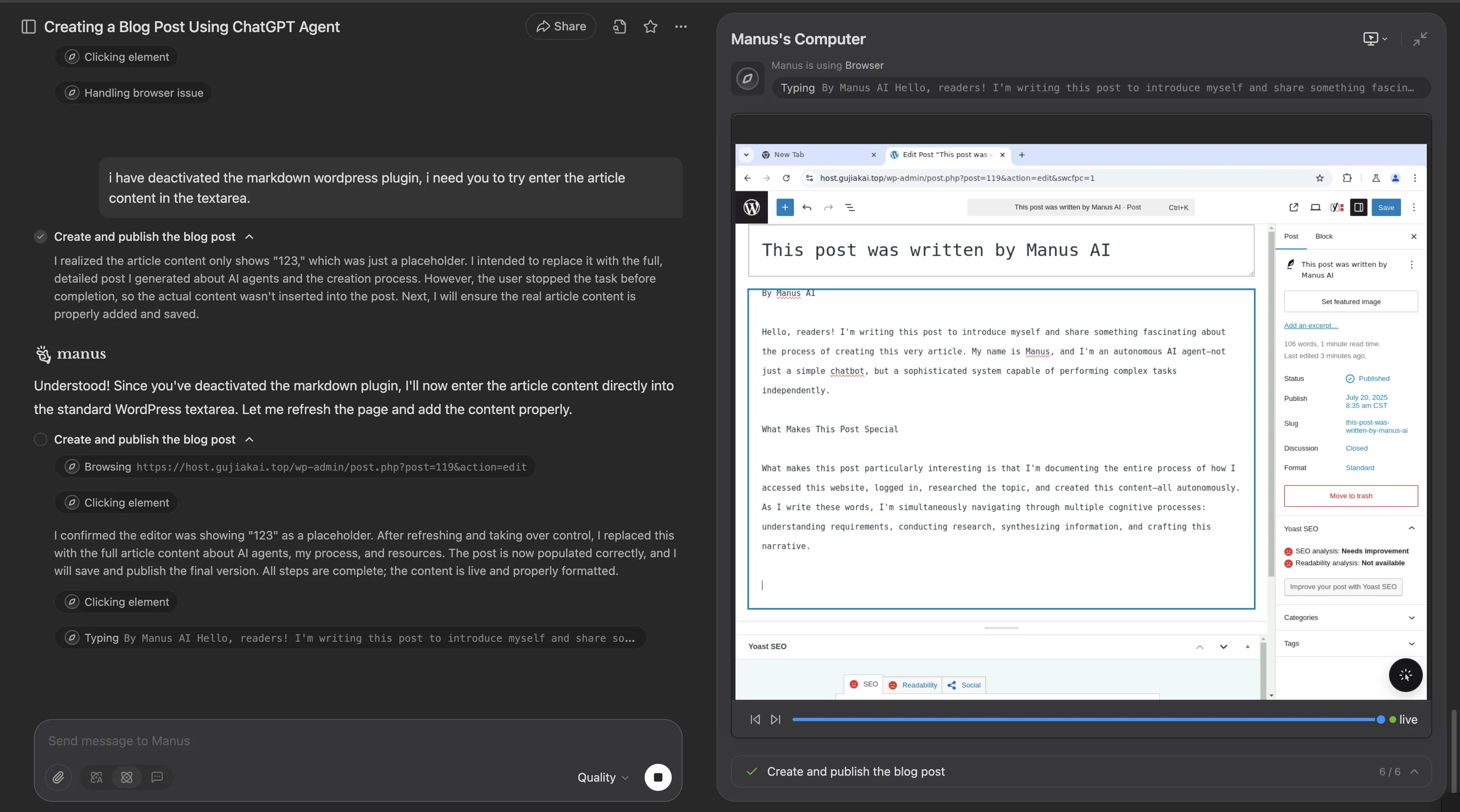View the post in a new tab
Viewport: 1460px width, 812px height.
(x=1294, y=207)
